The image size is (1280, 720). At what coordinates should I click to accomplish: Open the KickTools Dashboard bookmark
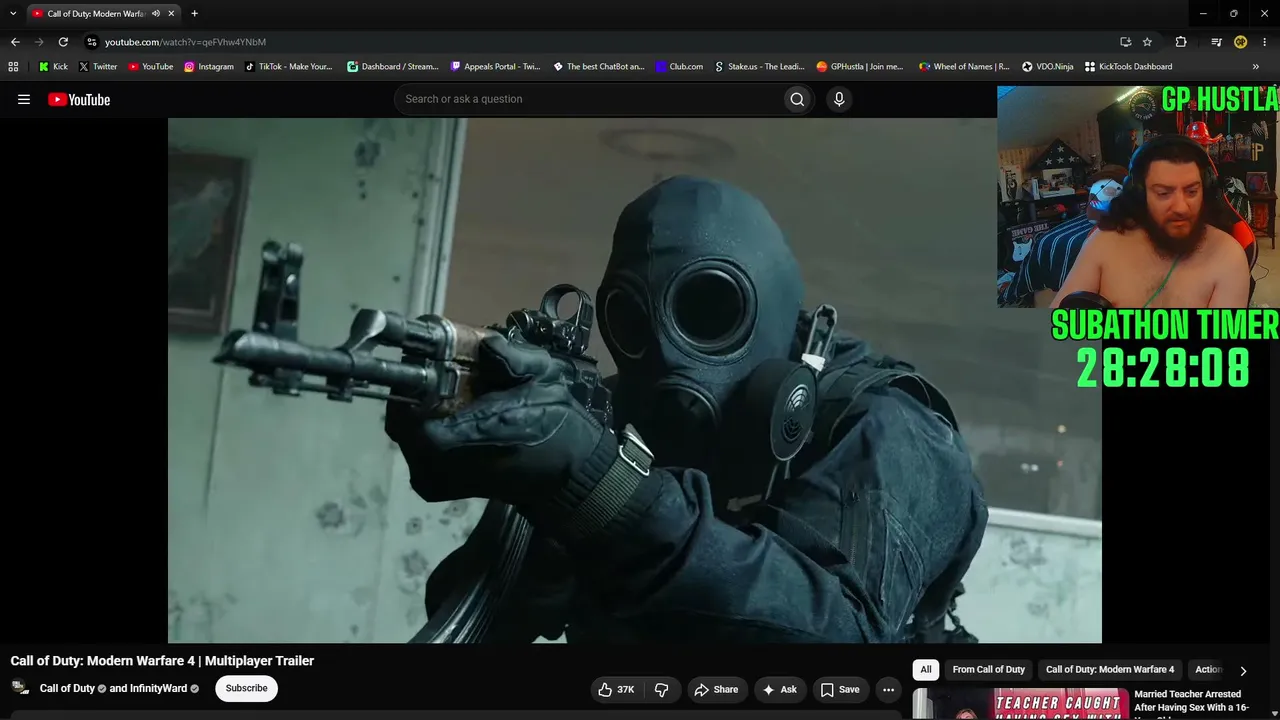click(1129, 67)
